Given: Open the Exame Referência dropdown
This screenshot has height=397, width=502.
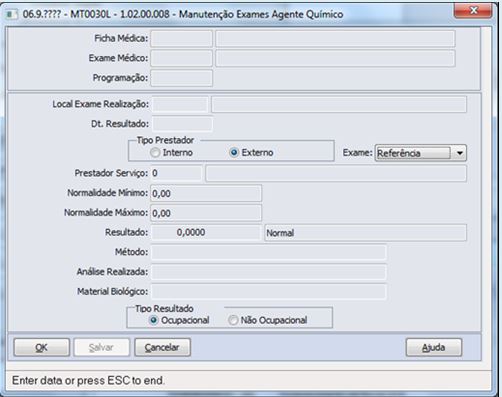Looking at the screenshot, I should click(421, 153).
